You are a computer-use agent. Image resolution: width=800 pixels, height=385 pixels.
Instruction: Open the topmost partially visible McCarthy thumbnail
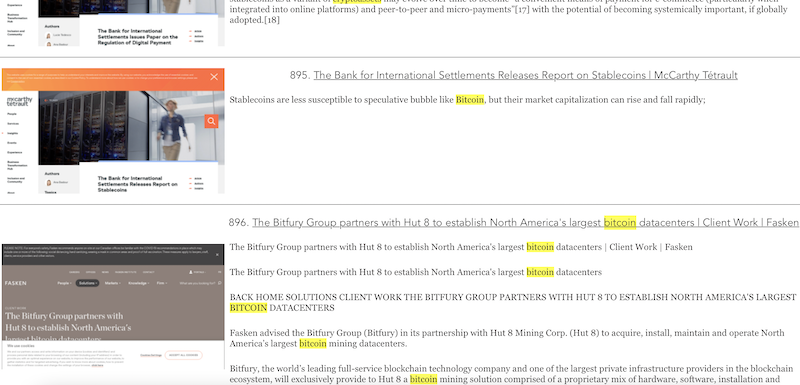112,23
